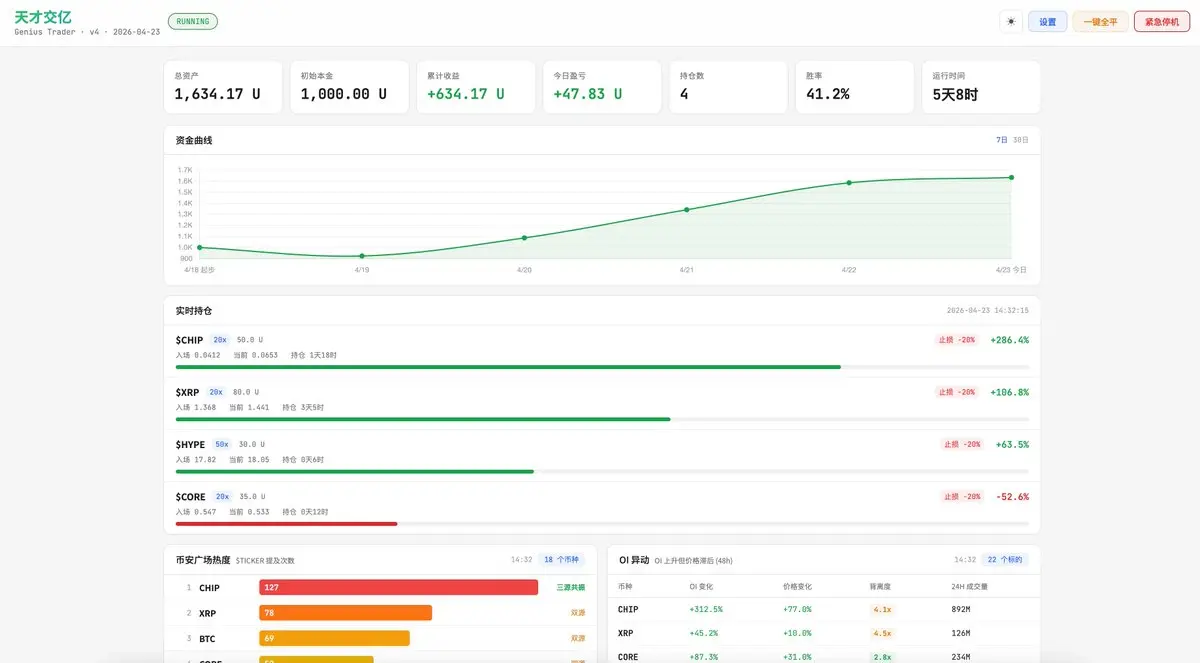Viewport: 1200px width, 663px height.
Task: Select the $CHIP position row
Action: pos(601,348)
